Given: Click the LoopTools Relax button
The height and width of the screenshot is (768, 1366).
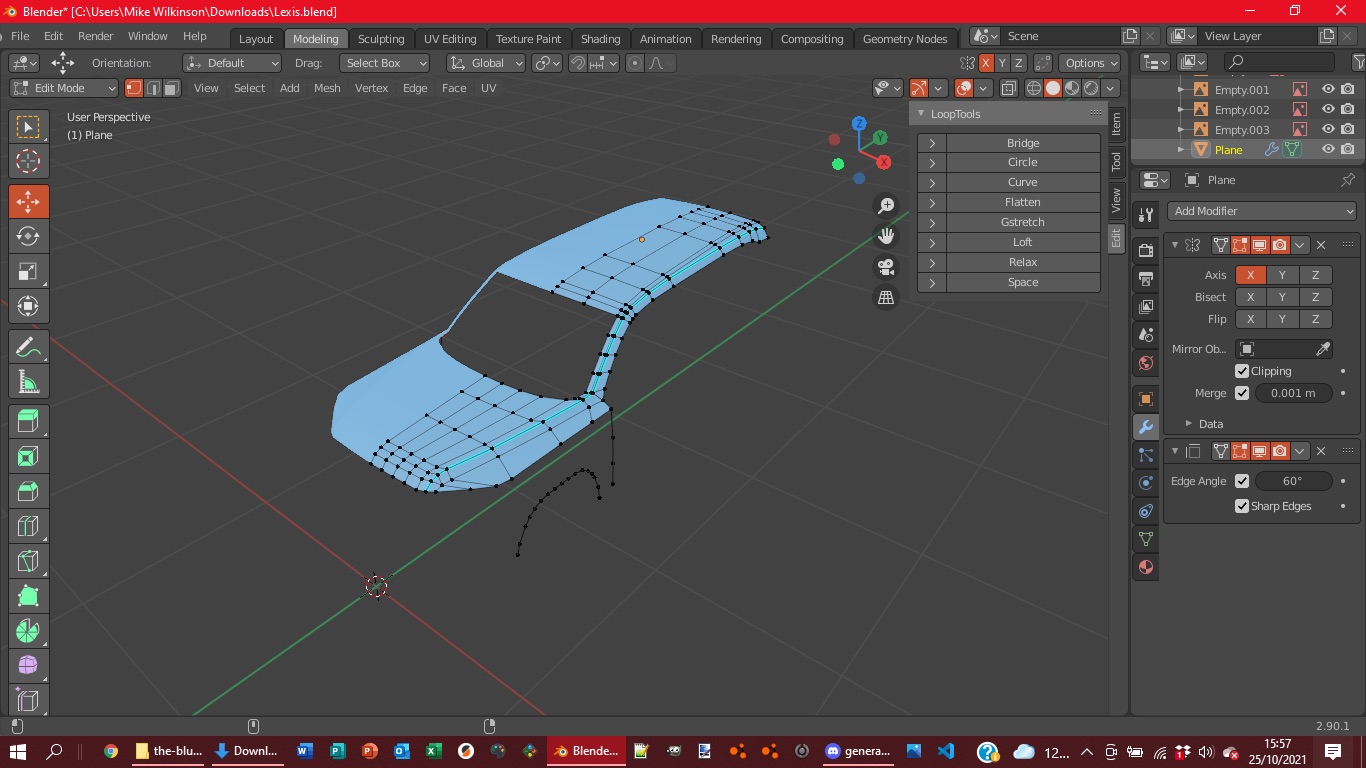Looking at the screenshot, I should pyautogui.click(x=1022, y=262).
